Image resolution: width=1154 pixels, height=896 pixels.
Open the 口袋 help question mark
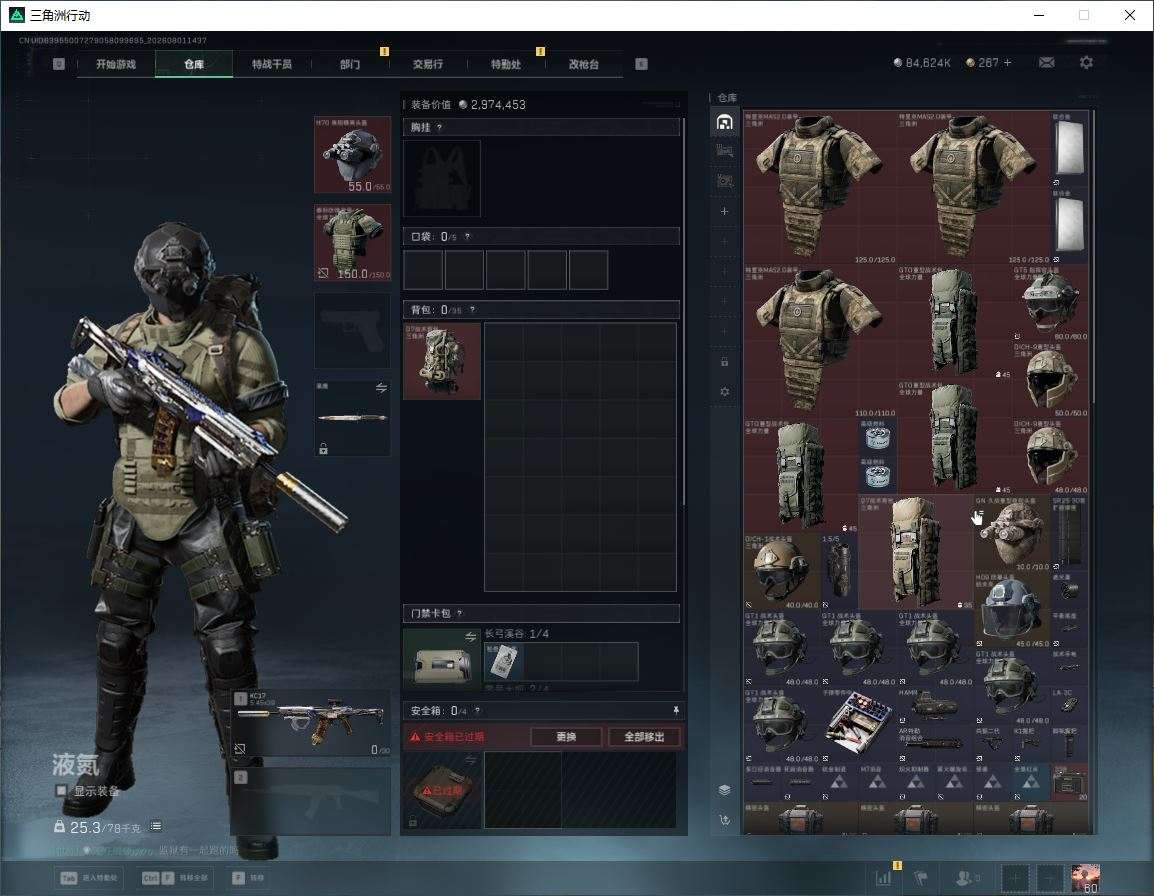coord(467,236)
